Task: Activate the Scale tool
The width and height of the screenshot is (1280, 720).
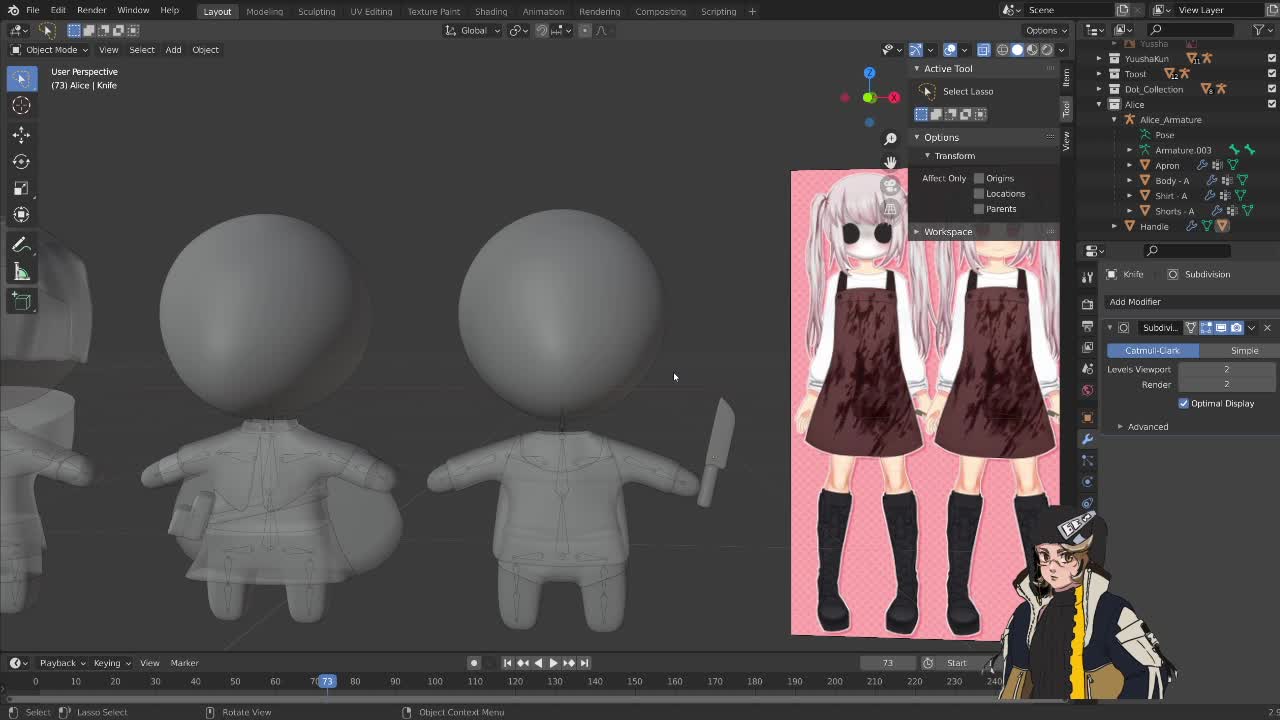Action: click(21, 188)
